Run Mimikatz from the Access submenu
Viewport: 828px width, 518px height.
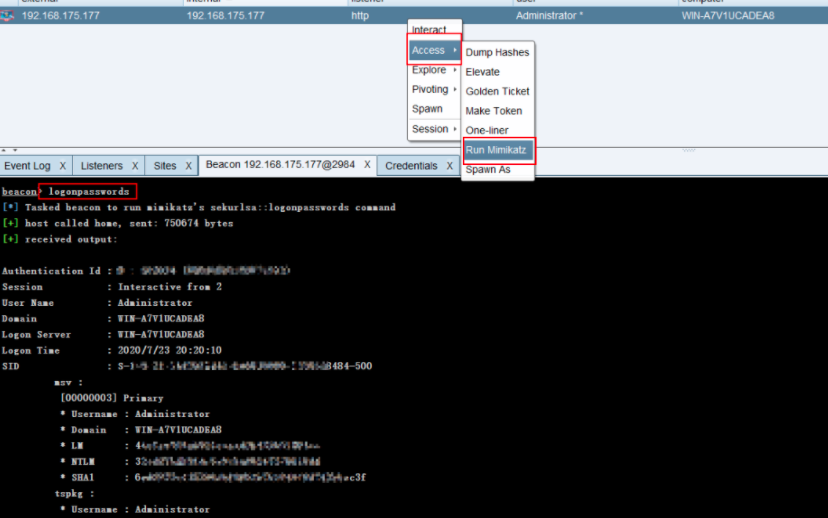pos(498,150)
